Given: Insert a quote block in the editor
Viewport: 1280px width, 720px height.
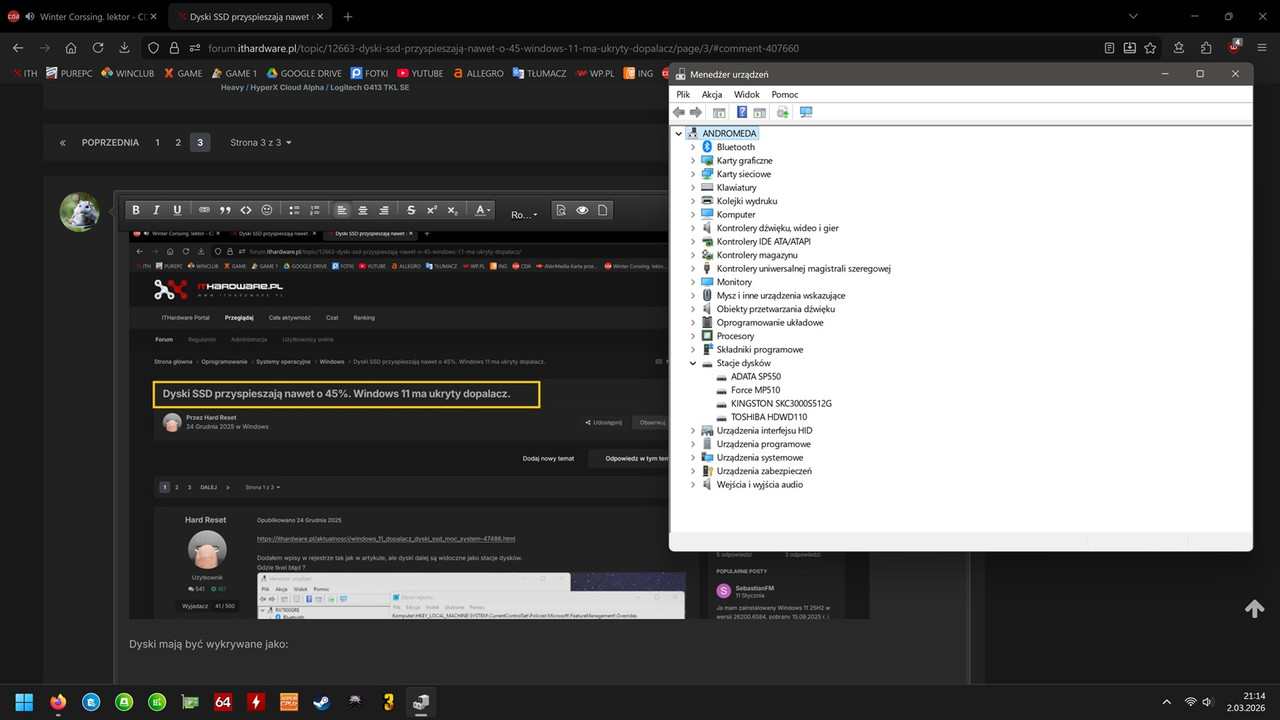Looking at the screenshot, I should click(225, 210).
